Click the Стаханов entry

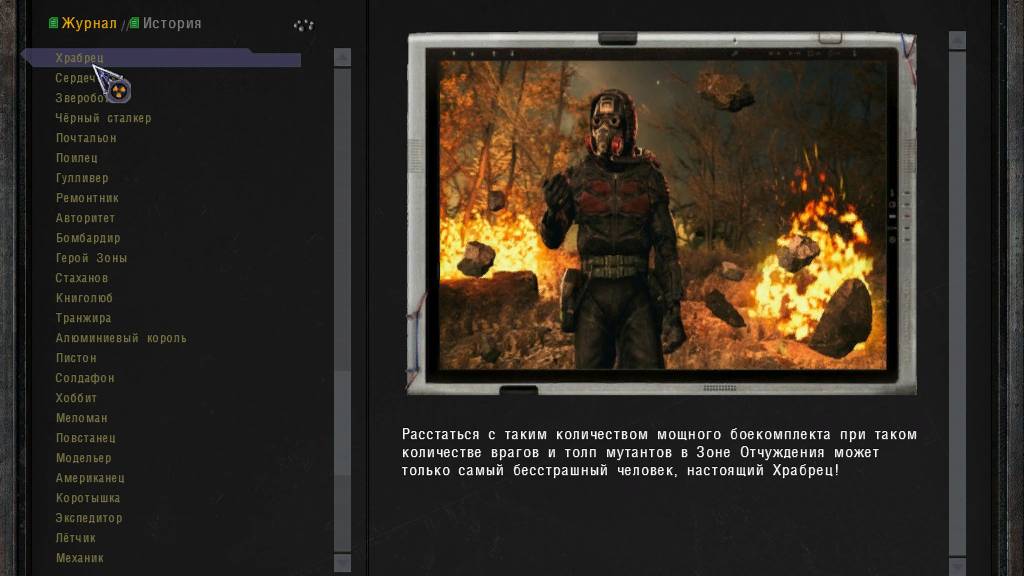(x=82, y=278)
